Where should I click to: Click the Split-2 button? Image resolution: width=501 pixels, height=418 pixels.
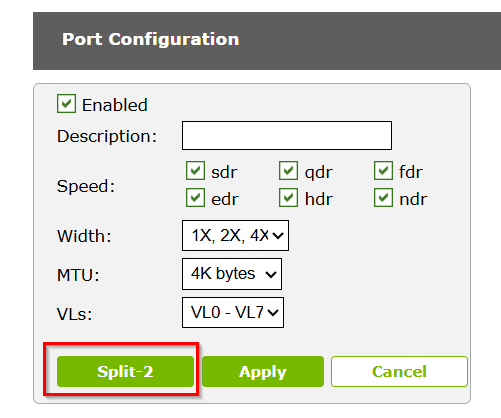coord(125,371)
